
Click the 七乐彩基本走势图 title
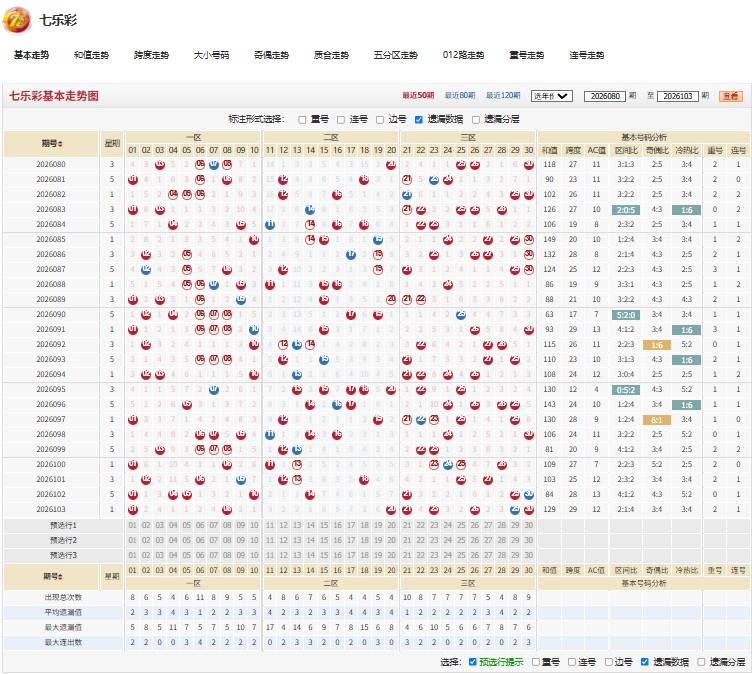(x=54, y=96)
